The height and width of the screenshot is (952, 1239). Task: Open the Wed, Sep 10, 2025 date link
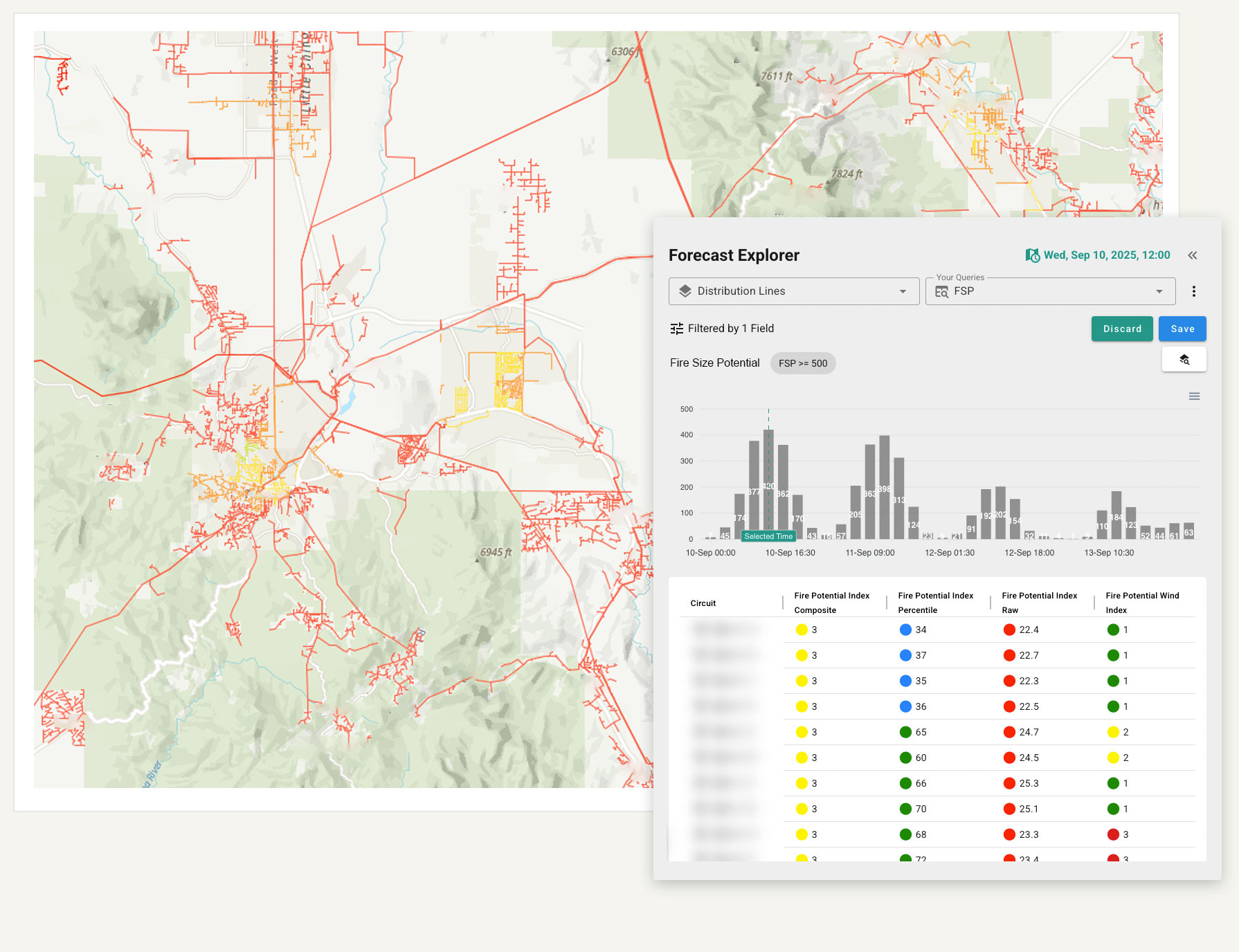coord(1106,255)
